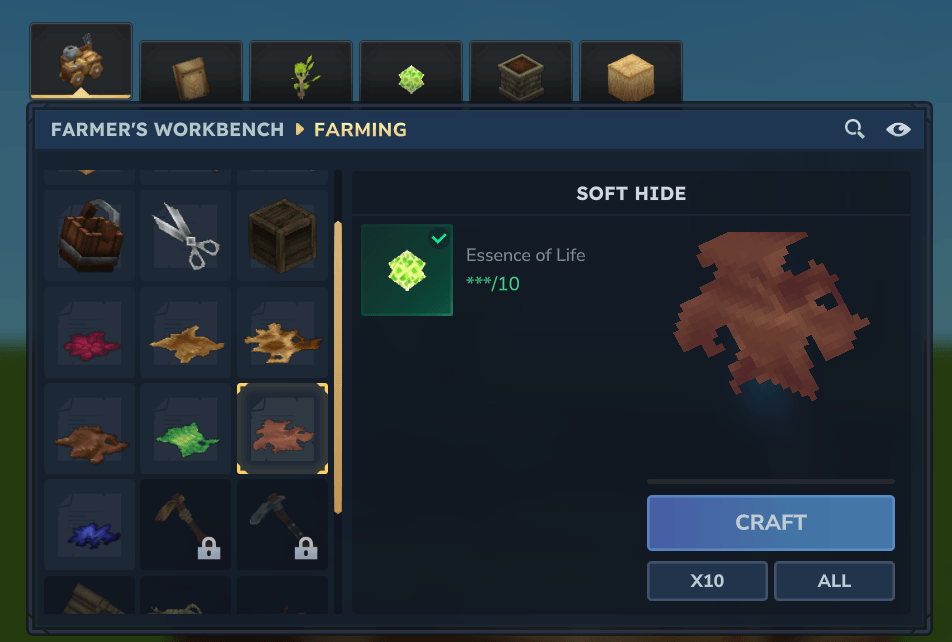The width and height of the screenshot is (952, 642).
Task: Open the Essence of Life category tab
Action: point(411,73)
